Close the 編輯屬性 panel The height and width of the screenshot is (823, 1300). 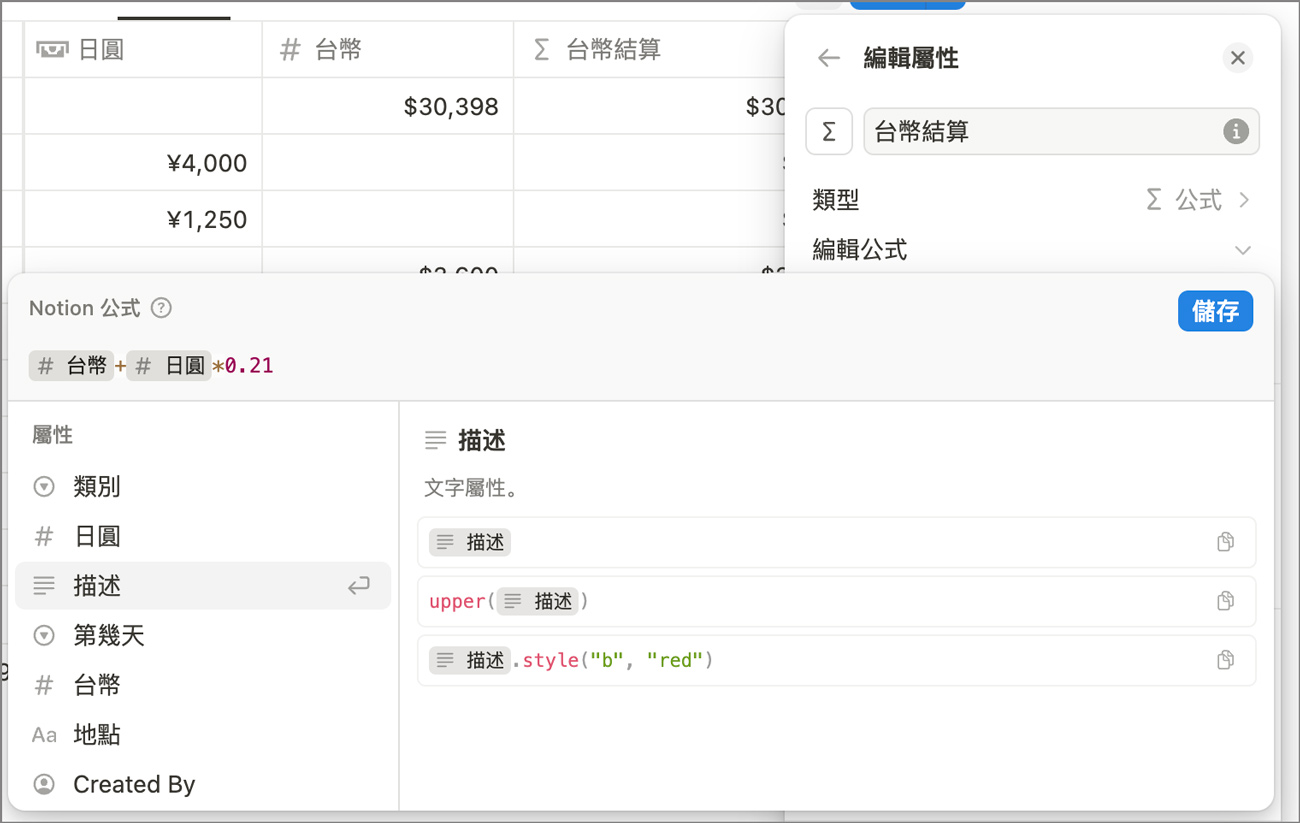coord(1237,58)
